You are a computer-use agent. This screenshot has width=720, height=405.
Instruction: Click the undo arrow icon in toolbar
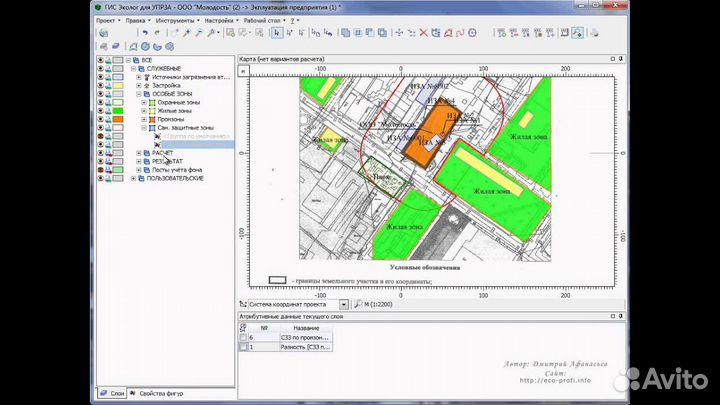tap(144, 33)
